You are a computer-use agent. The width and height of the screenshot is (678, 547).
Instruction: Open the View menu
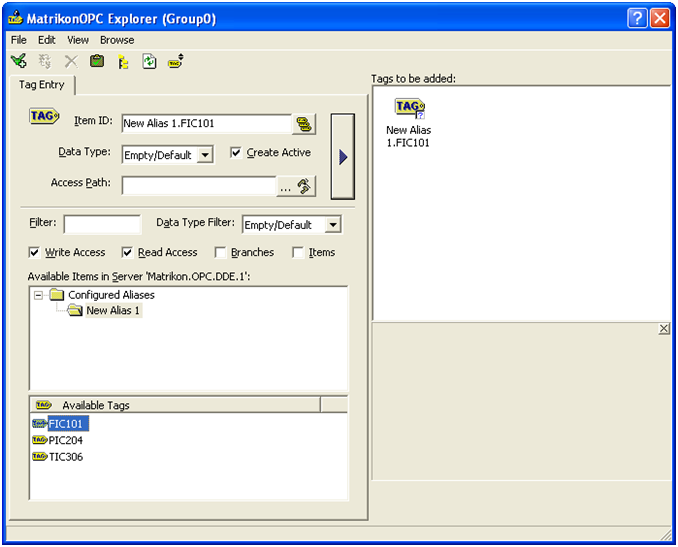tap(78, 40)
